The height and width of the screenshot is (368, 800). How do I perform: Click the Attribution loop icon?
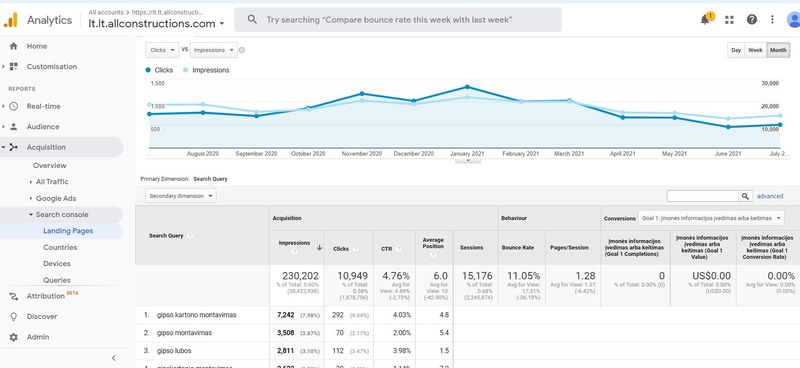[14, 296]
